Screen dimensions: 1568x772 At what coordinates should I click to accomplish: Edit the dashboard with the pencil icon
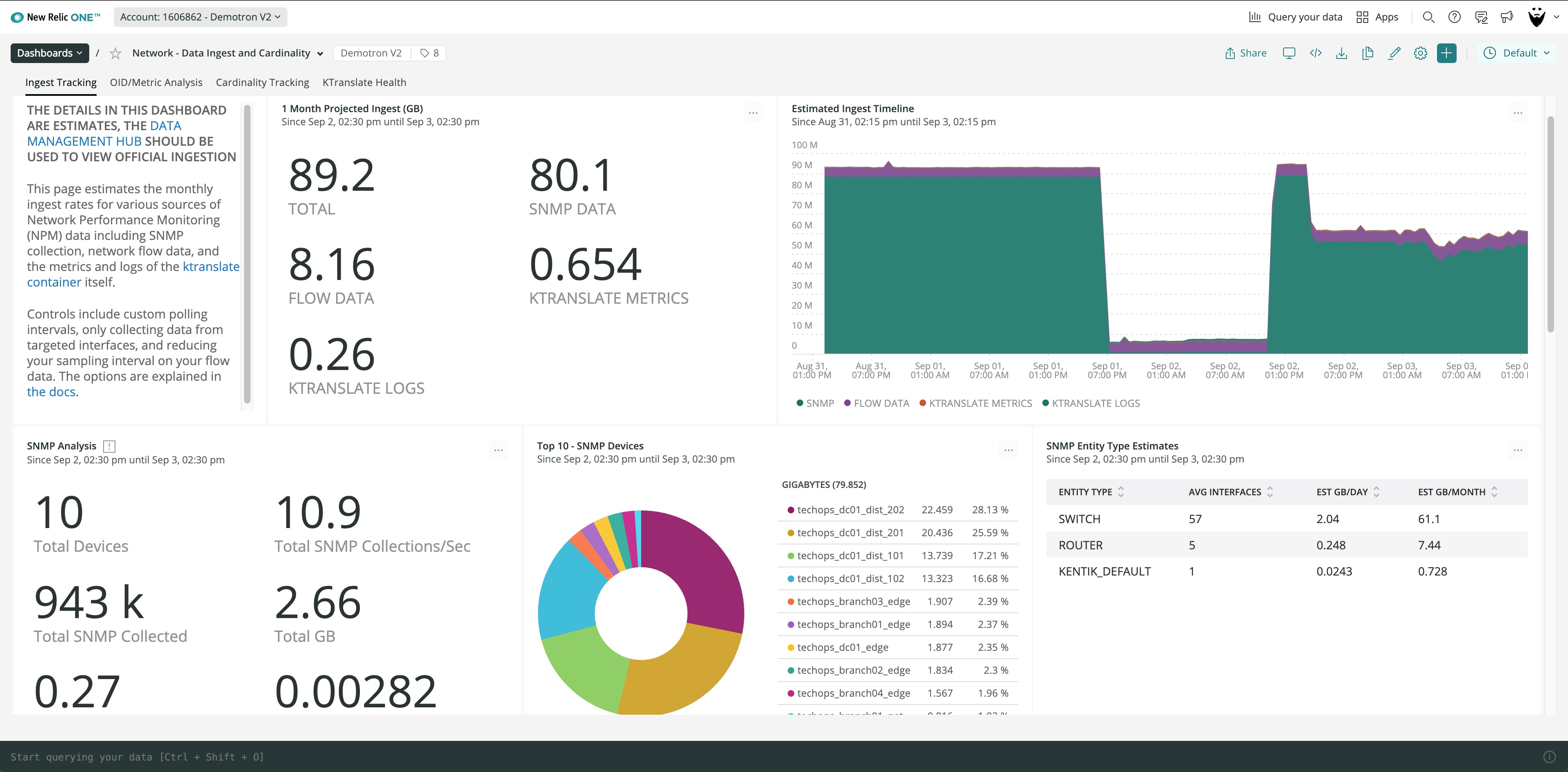pyautogui.click(x=1394, y=53)
